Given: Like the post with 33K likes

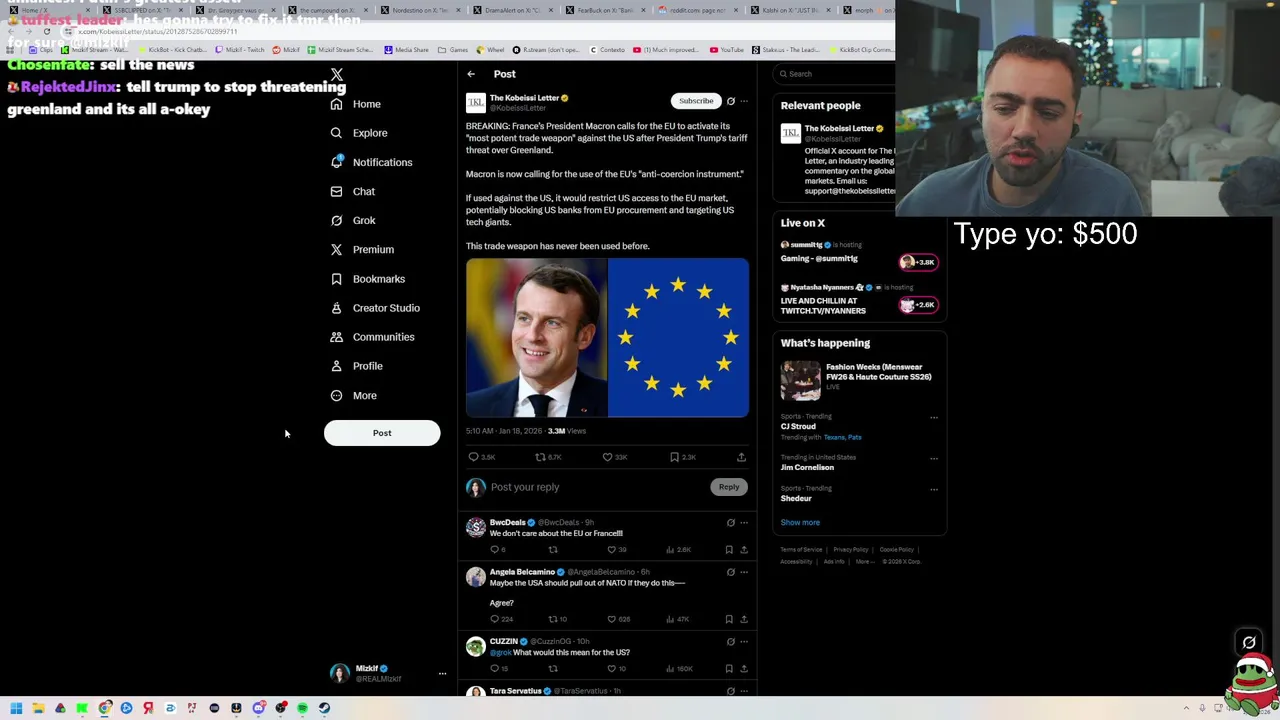Looking at the screenshot, I should click(607, 457).
